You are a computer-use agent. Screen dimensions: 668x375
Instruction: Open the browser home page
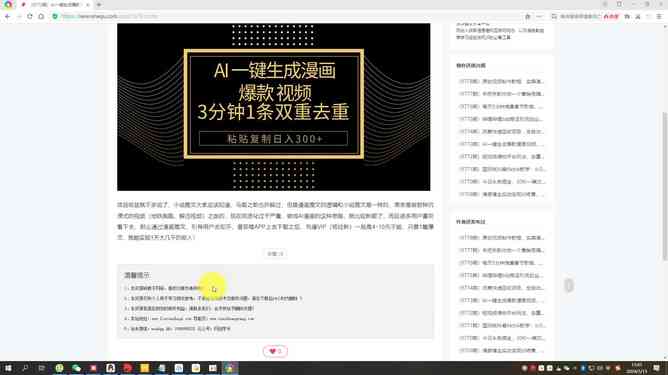click(x=41, y=16)
